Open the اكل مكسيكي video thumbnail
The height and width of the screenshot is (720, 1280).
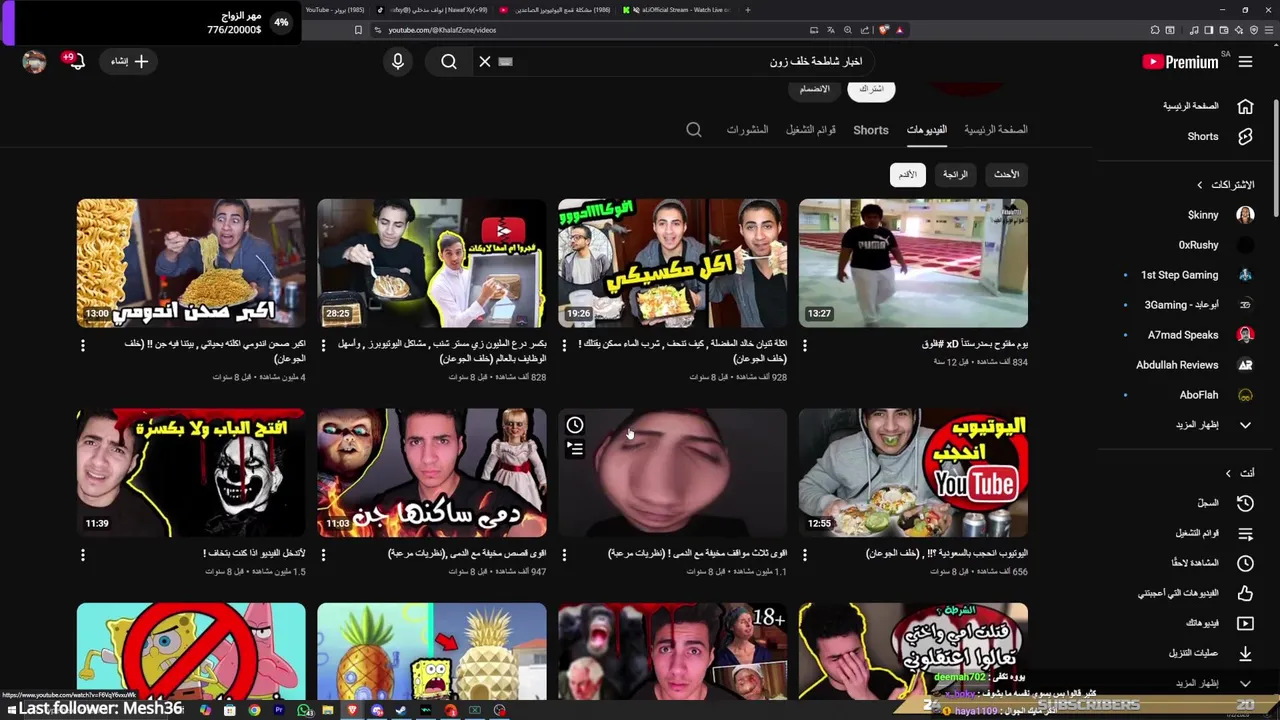click(673, 263)
